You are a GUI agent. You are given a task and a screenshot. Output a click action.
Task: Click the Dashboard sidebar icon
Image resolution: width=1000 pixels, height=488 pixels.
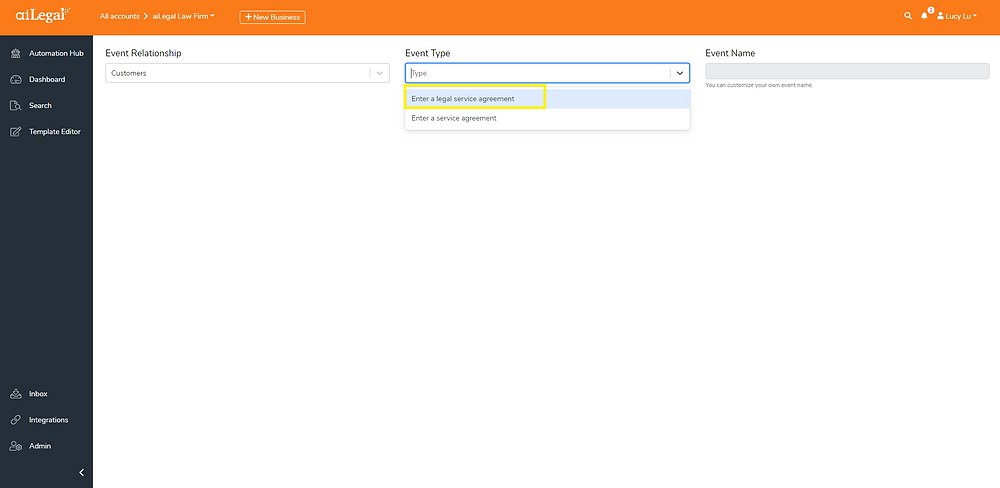(17, 80)
